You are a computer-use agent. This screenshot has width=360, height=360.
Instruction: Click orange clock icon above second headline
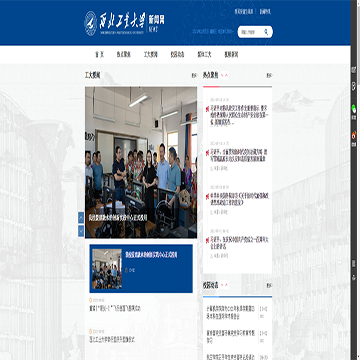[x=91, y=331]
